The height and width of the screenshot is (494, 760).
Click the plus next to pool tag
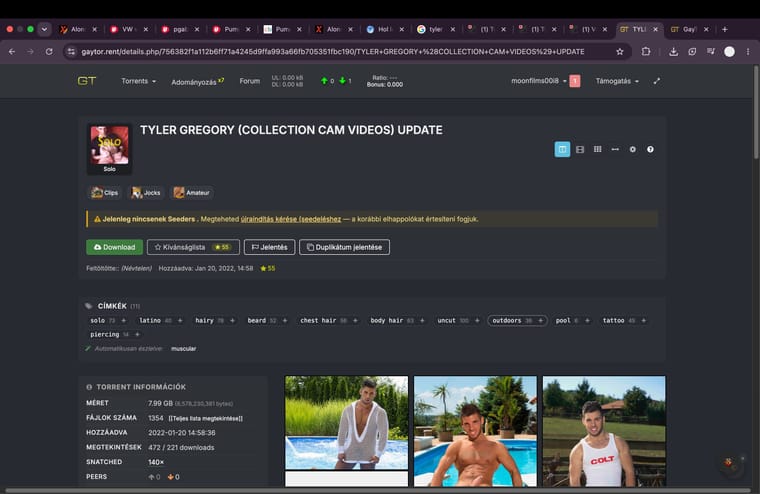tap(587, 320)
